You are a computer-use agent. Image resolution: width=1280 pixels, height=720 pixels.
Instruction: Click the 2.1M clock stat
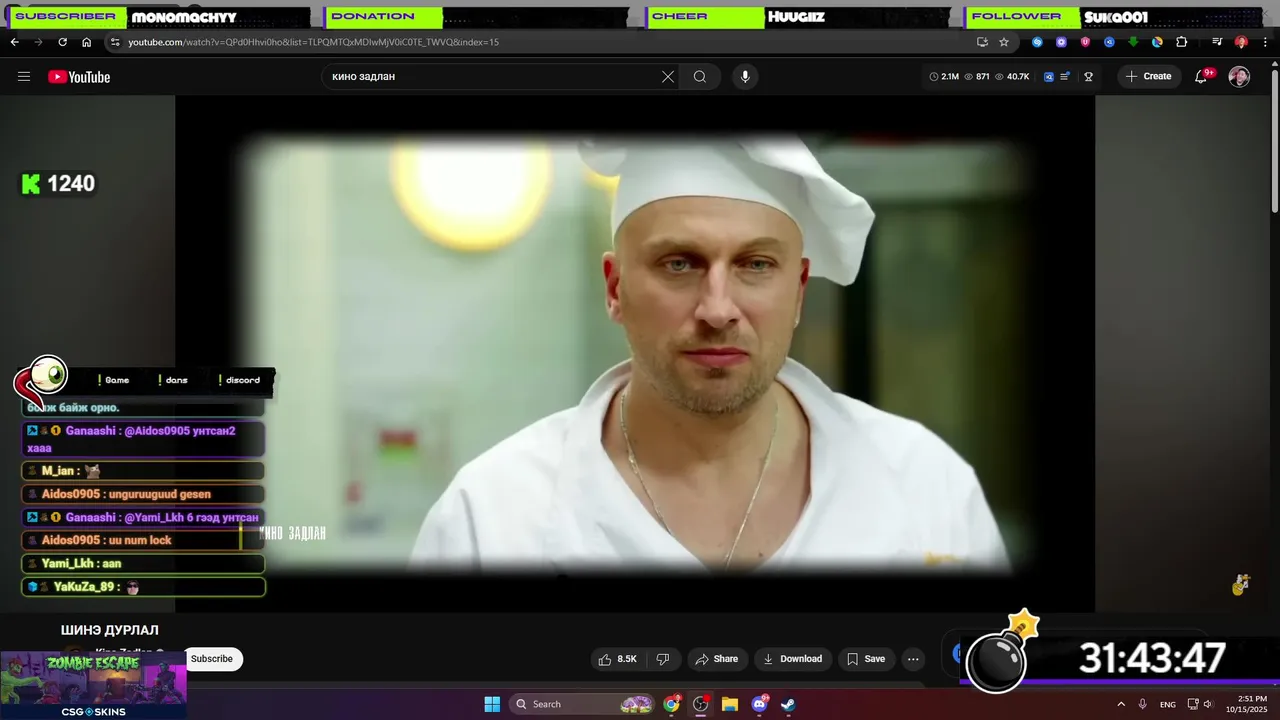pos(944,77)
